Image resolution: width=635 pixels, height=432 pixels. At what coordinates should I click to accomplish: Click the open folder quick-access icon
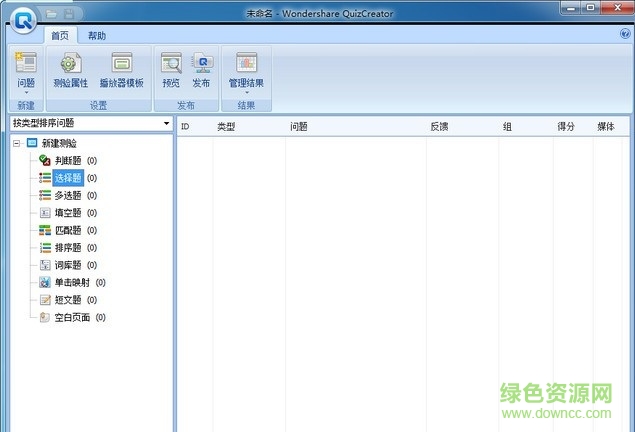coord(51,14)
